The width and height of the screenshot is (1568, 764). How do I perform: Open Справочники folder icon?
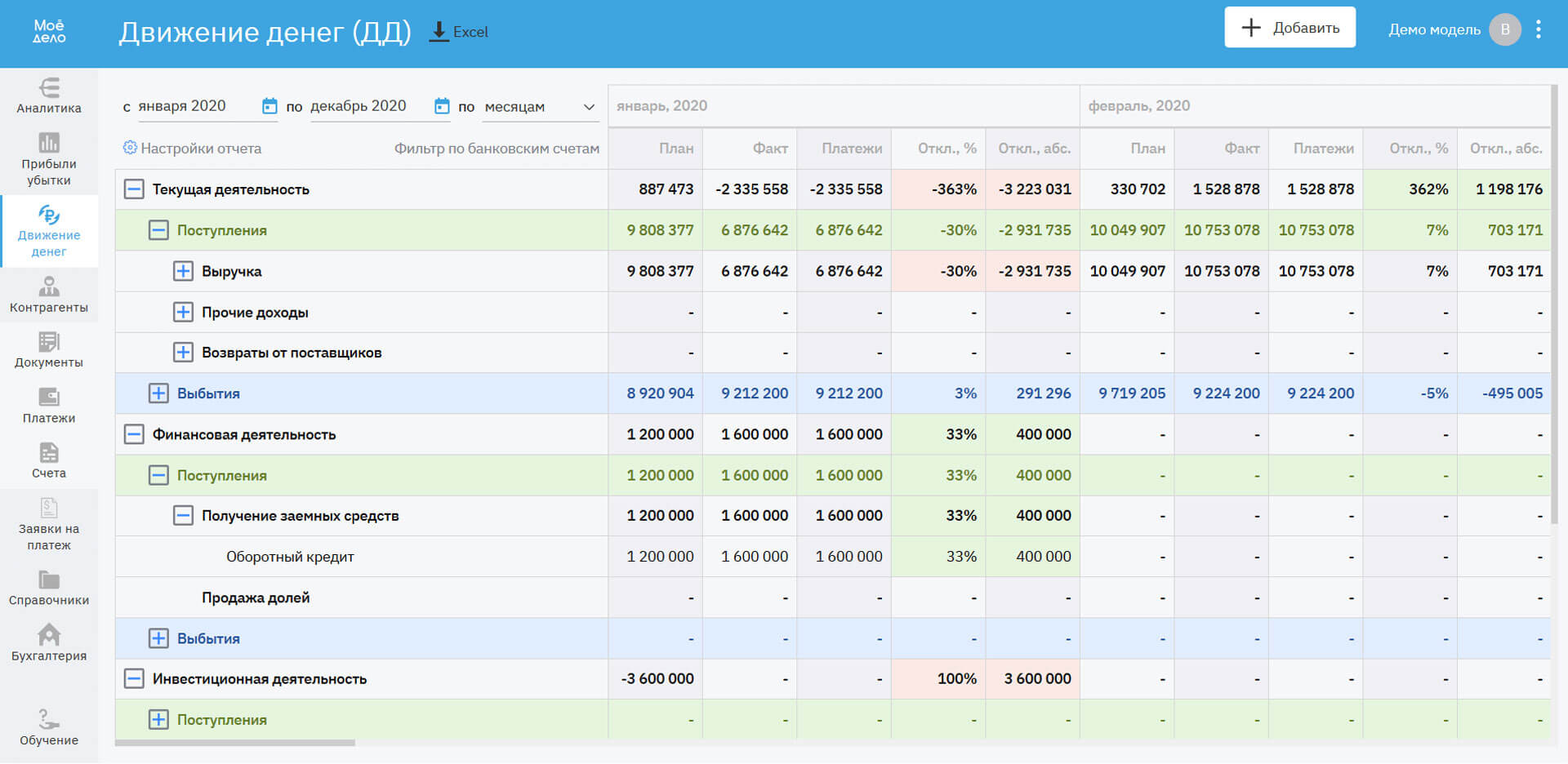click(49, 580)
